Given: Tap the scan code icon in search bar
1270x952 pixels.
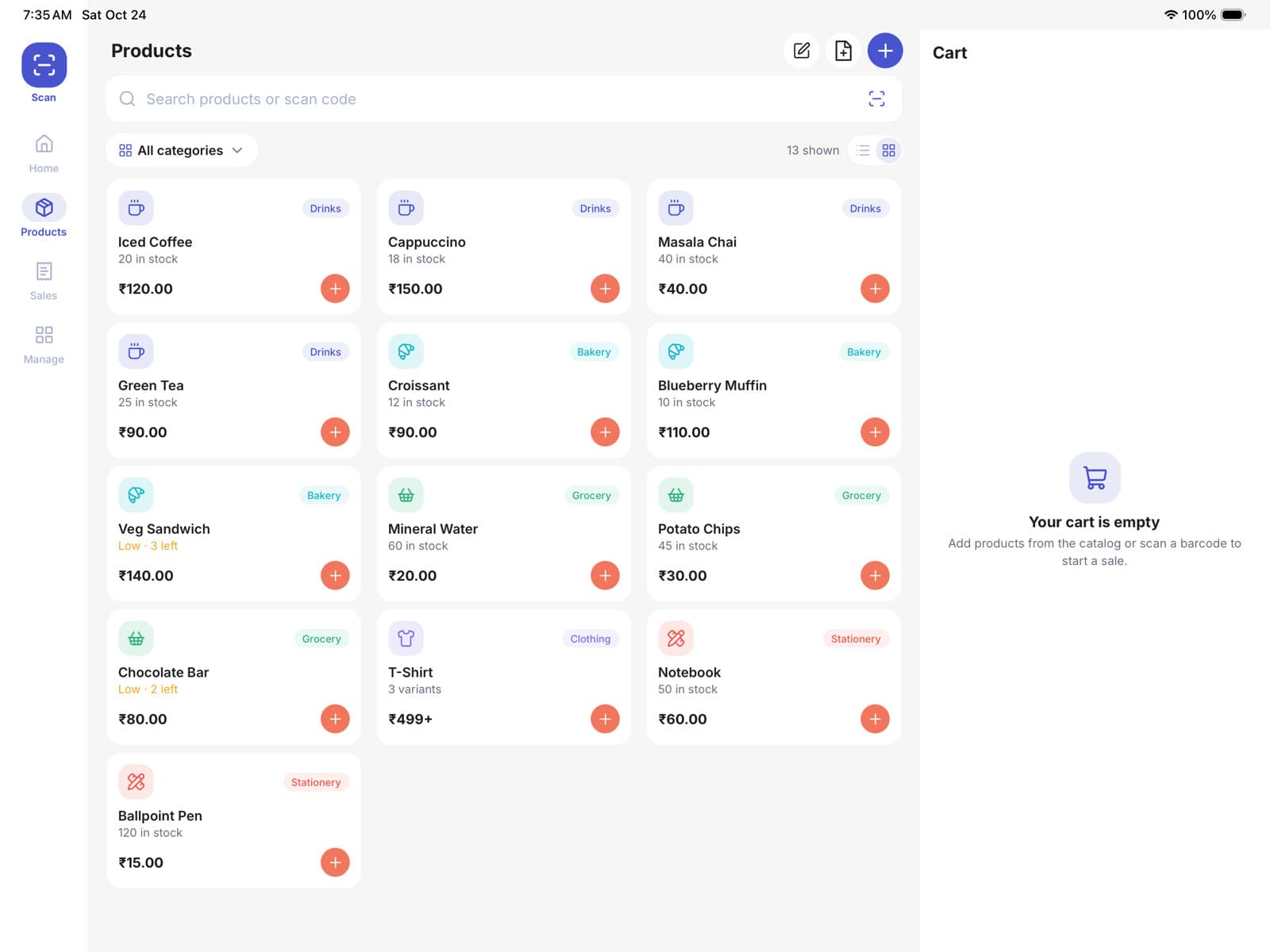Looking at the screenshot, I should pyautogui.click(x=876, y=98).
